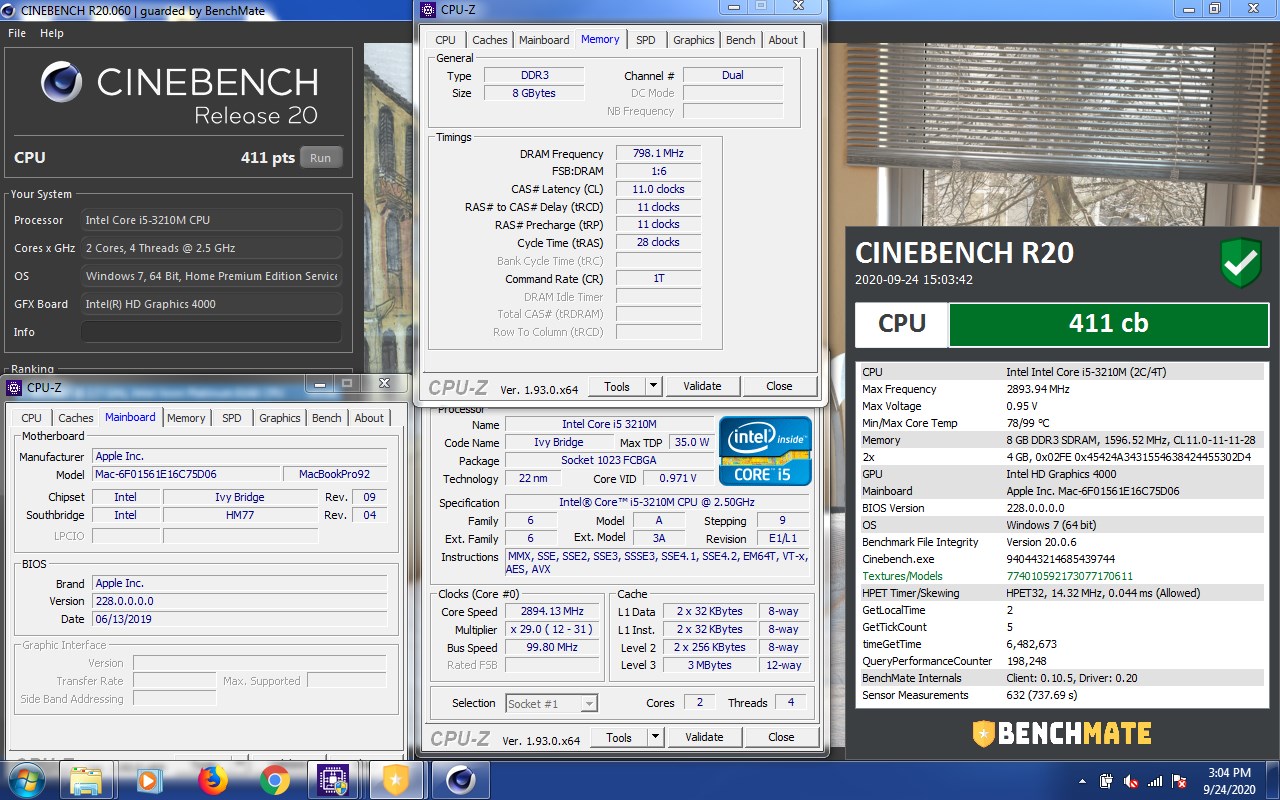1280x800 pixels.
Task: Open Google Chrome from the taskbar
Action: click(x=275, y=780)
